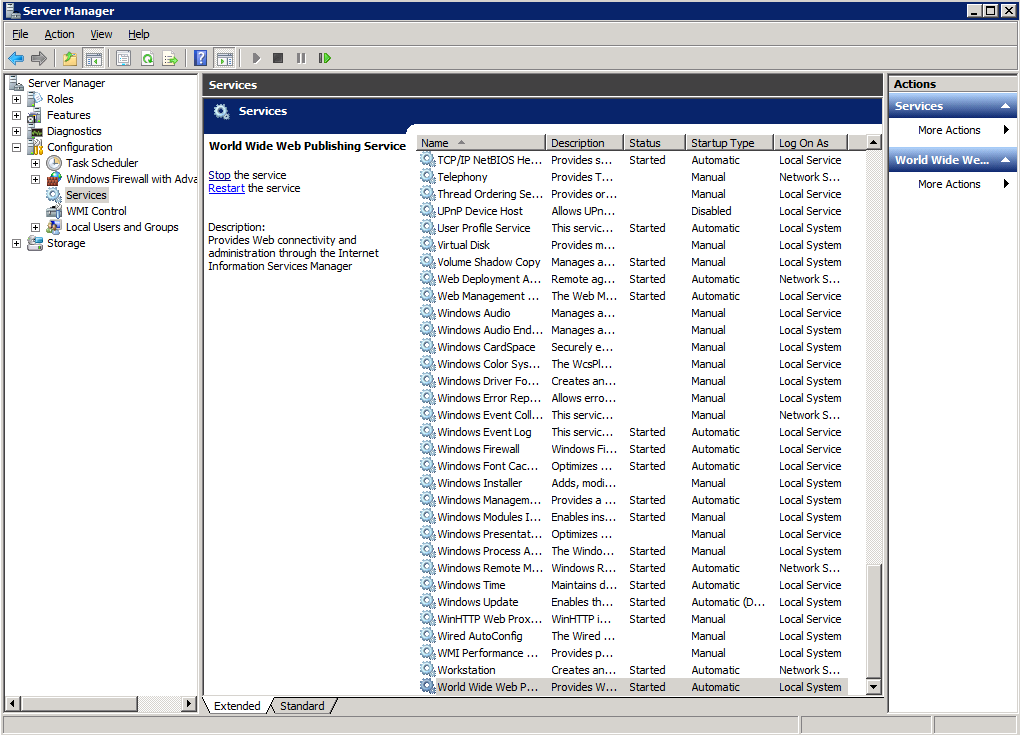The image size is (1020, 735).
Task: Collapse the World Wide We... actions section
Action: pos(1005,160)
